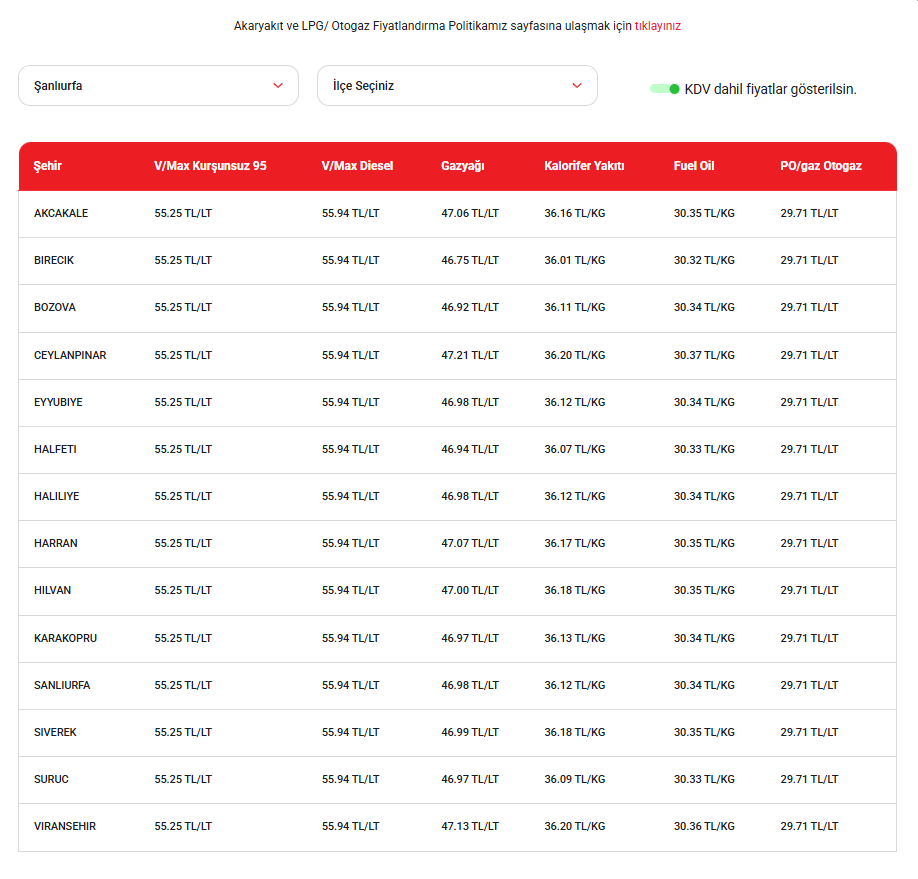Image resolution: width=918 pixels, height=879 pixels.
Task: Click the Kalorifer Yakıtı column header
Action: click(x=584, y=166)
